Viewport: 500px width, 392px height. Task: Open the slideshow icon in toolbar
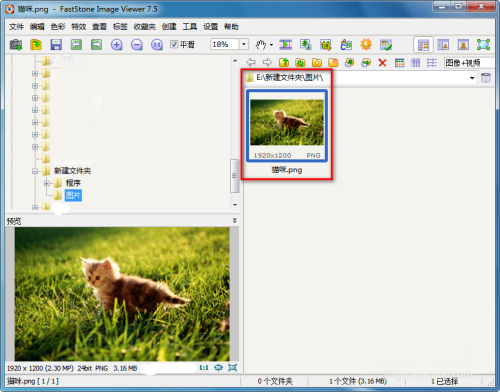(285, 44)
